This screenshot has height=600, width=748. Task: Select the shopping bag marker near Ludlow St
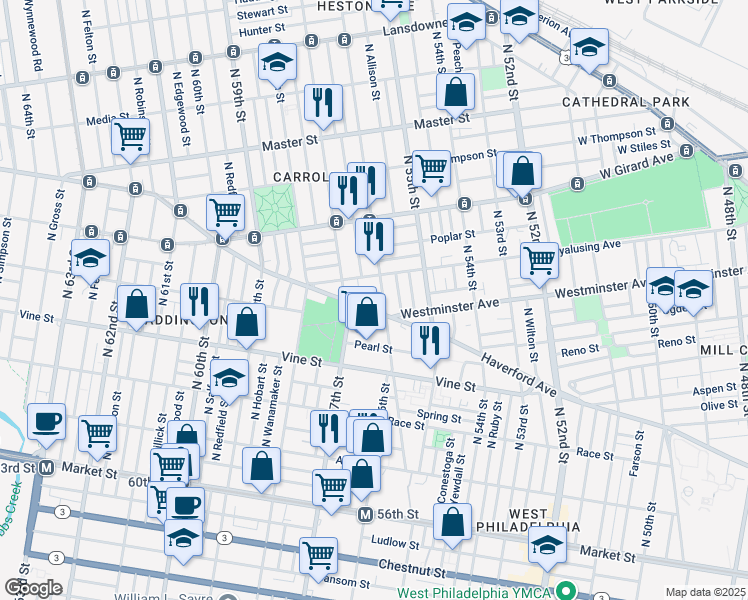tap(453, 522)
